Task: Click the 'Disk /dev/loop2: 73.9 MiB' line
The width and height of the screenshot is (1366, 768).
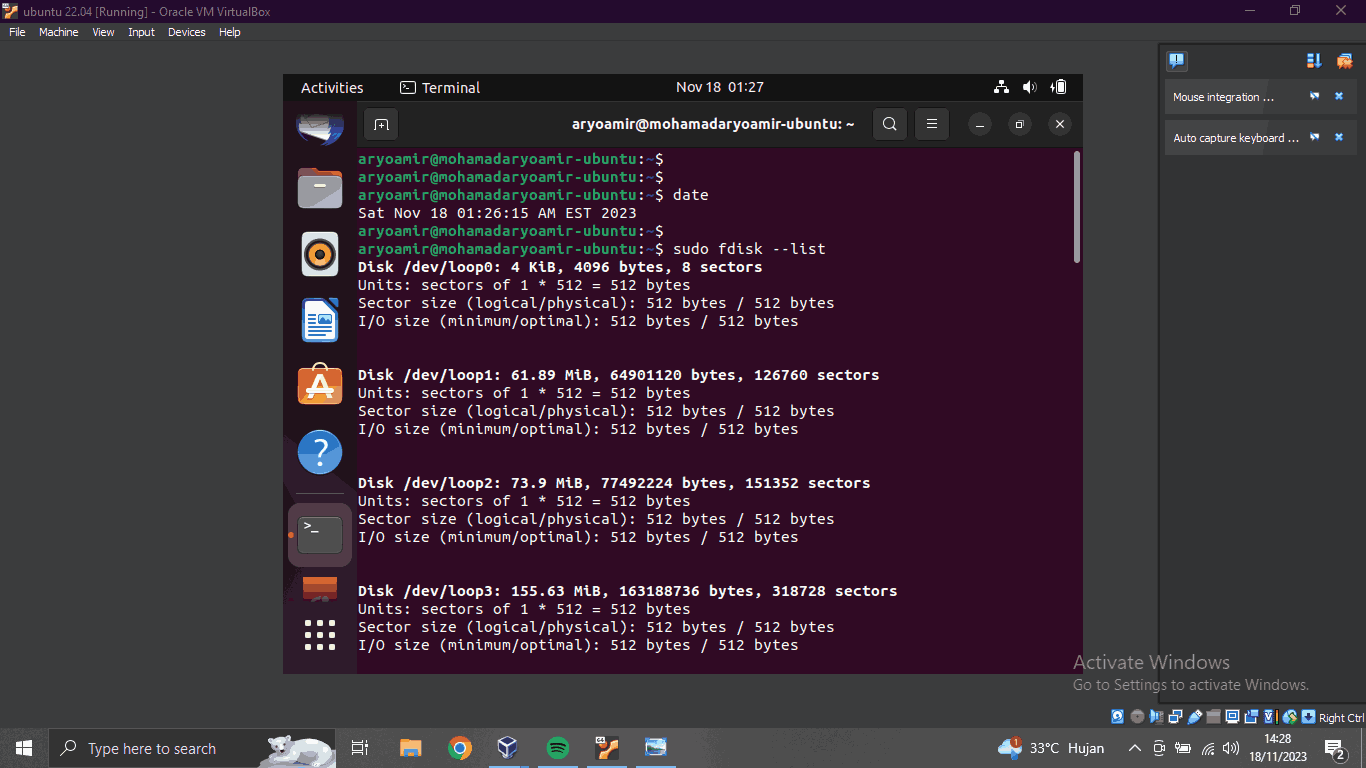Action: tap(614, 483)
